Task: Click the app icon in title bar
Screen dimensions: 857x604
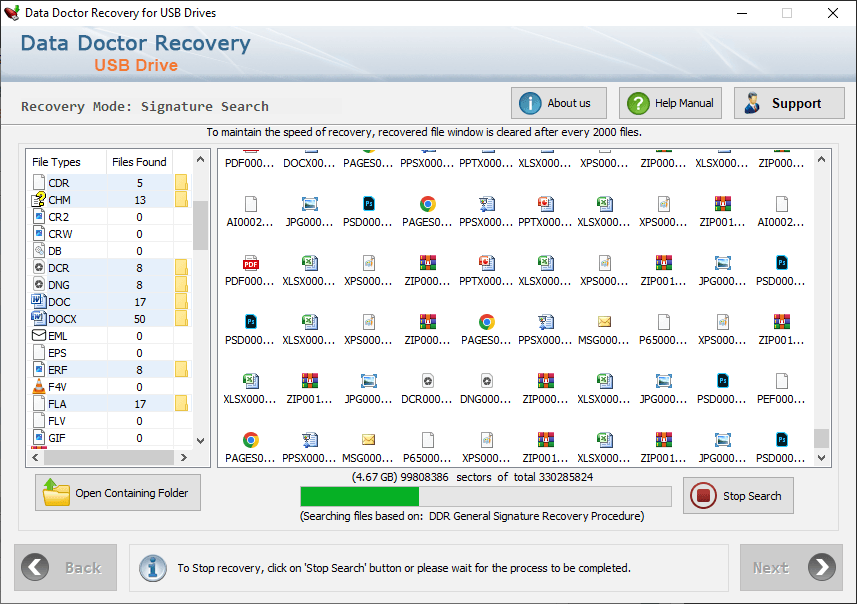Action: point(11,13)
